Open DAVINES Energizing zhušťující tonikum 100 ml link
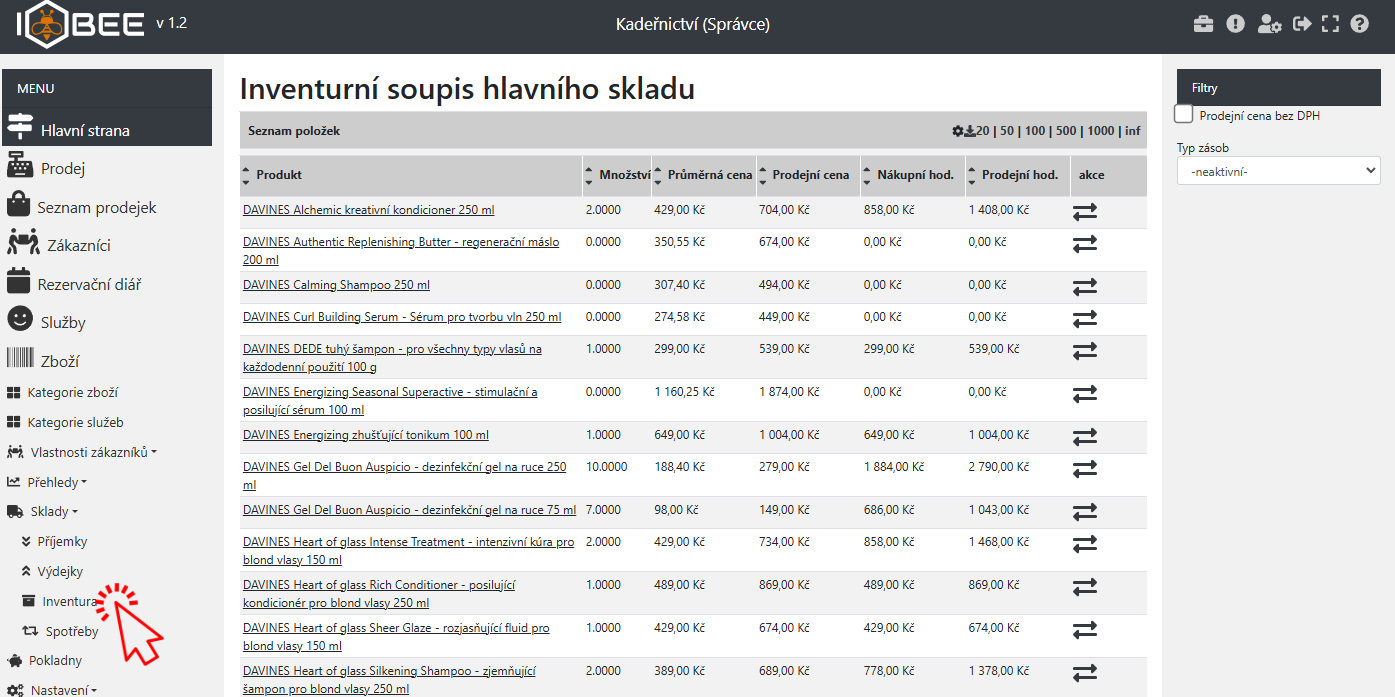 366,435
